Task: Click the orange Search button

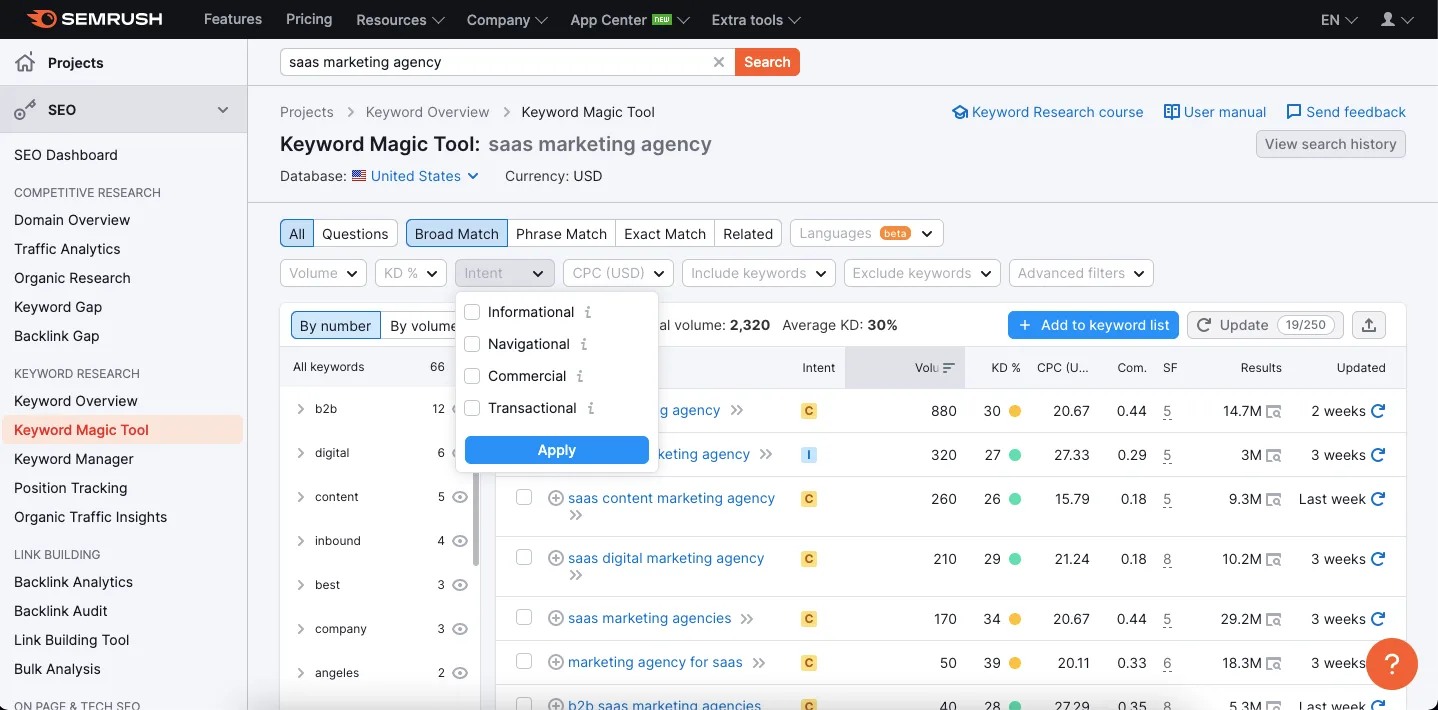Action: [767, 62]
